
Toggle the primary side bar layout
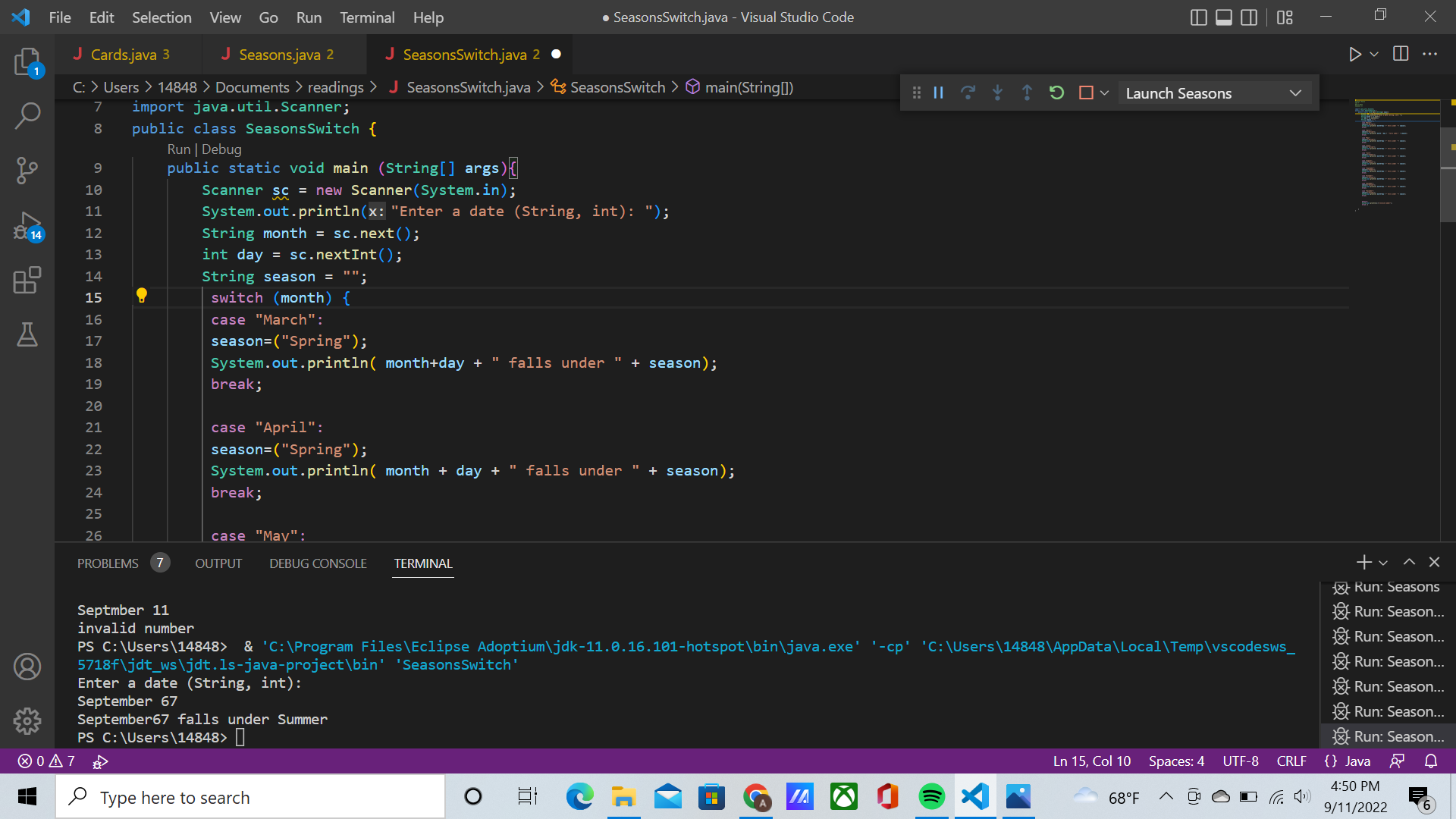[x=1198, y=17]
